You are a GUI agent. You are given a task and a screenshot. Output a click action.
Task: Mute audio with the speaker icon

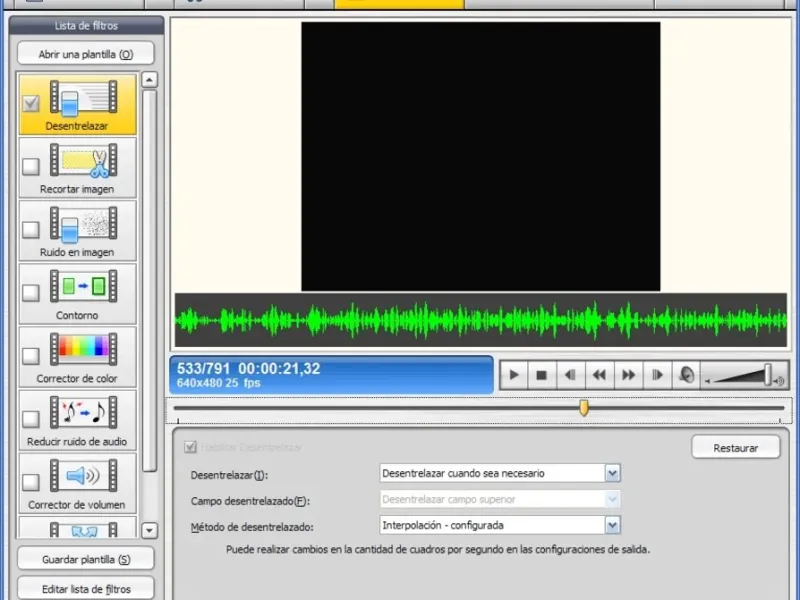pos(687,376)
